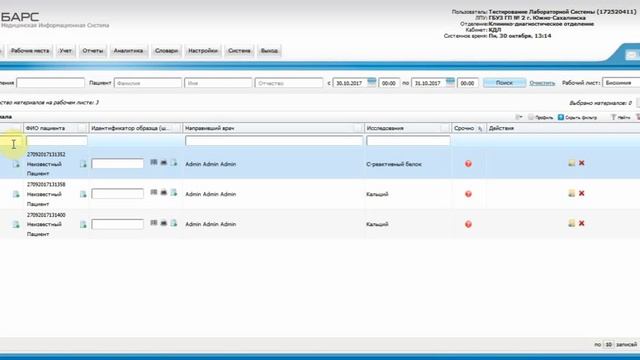Image resolution: width=640 pixels, height=360 pixels.
Task: Click the start time field after 30.10.2017
Action: [x=389, y=83]
